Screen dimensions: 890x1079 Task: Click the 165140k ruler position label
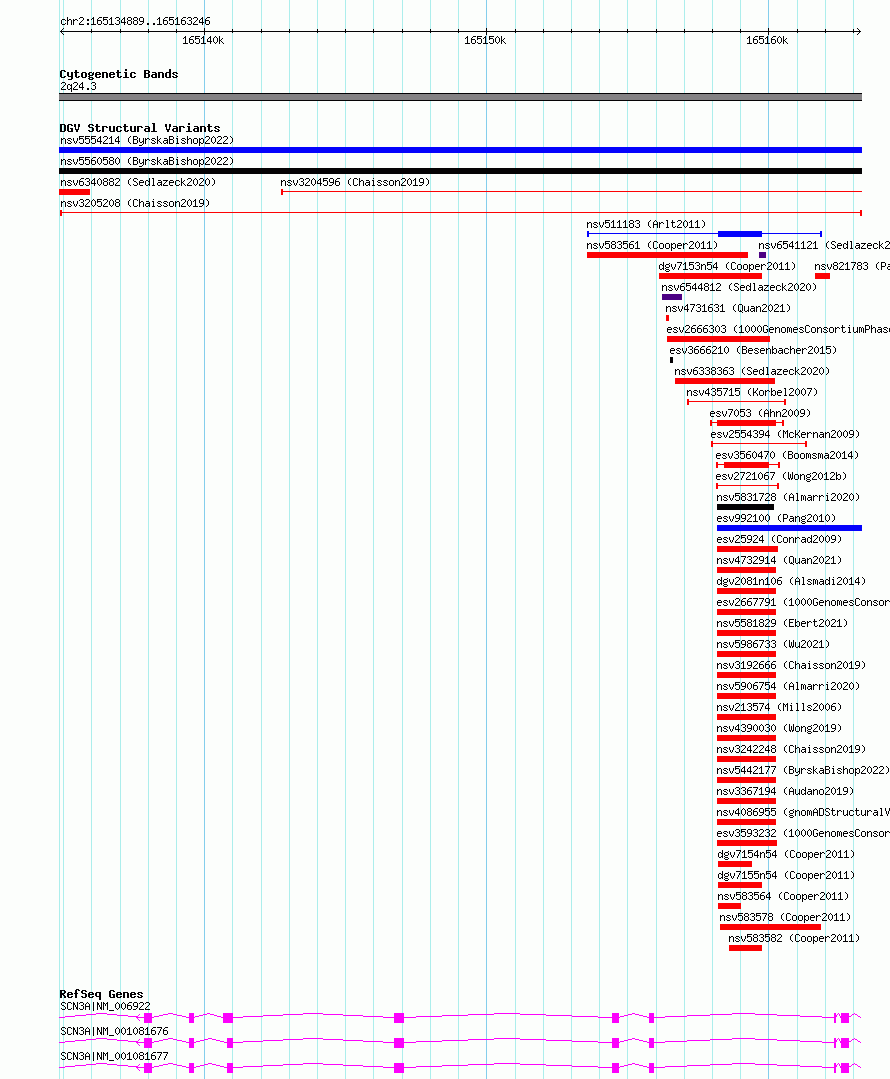[x=203, y=41]
